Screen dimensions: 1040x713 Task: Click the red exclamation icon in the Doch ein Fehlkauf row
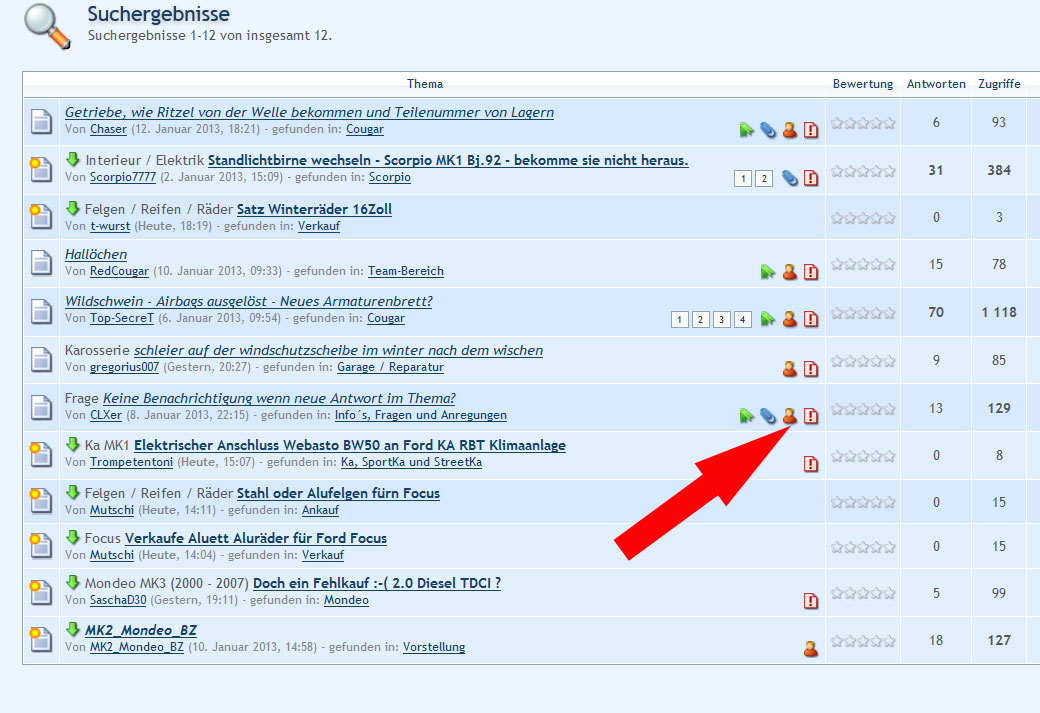pyautogui.click(x=811, y=601)
